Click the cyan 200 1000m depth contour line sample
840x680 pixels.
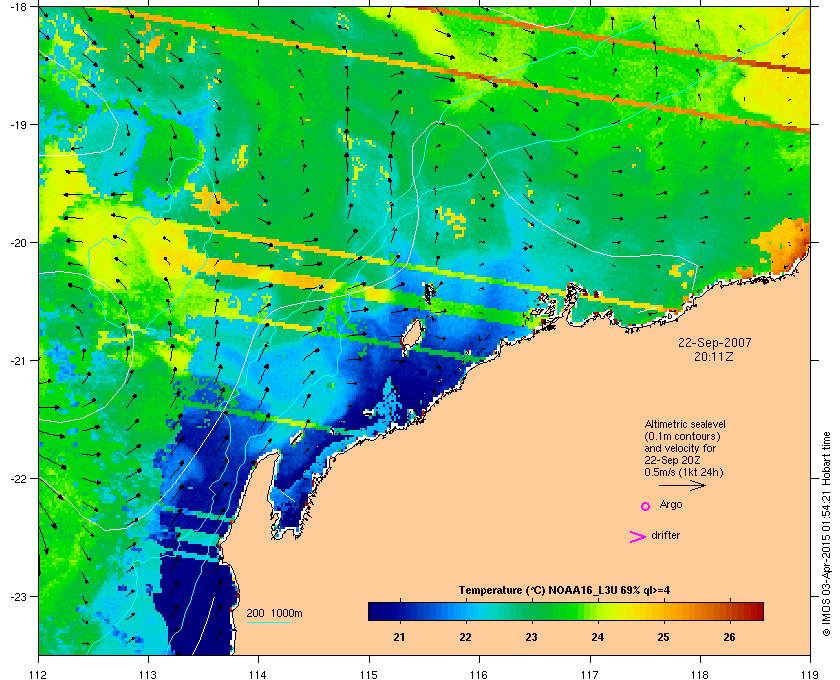click(x=269, y=622)
